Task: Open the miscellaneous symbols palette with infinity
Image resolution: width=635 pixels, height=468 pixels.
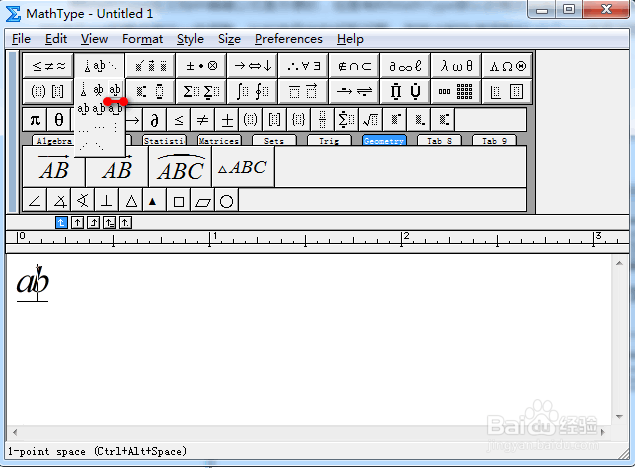Action: click(405, 66)
